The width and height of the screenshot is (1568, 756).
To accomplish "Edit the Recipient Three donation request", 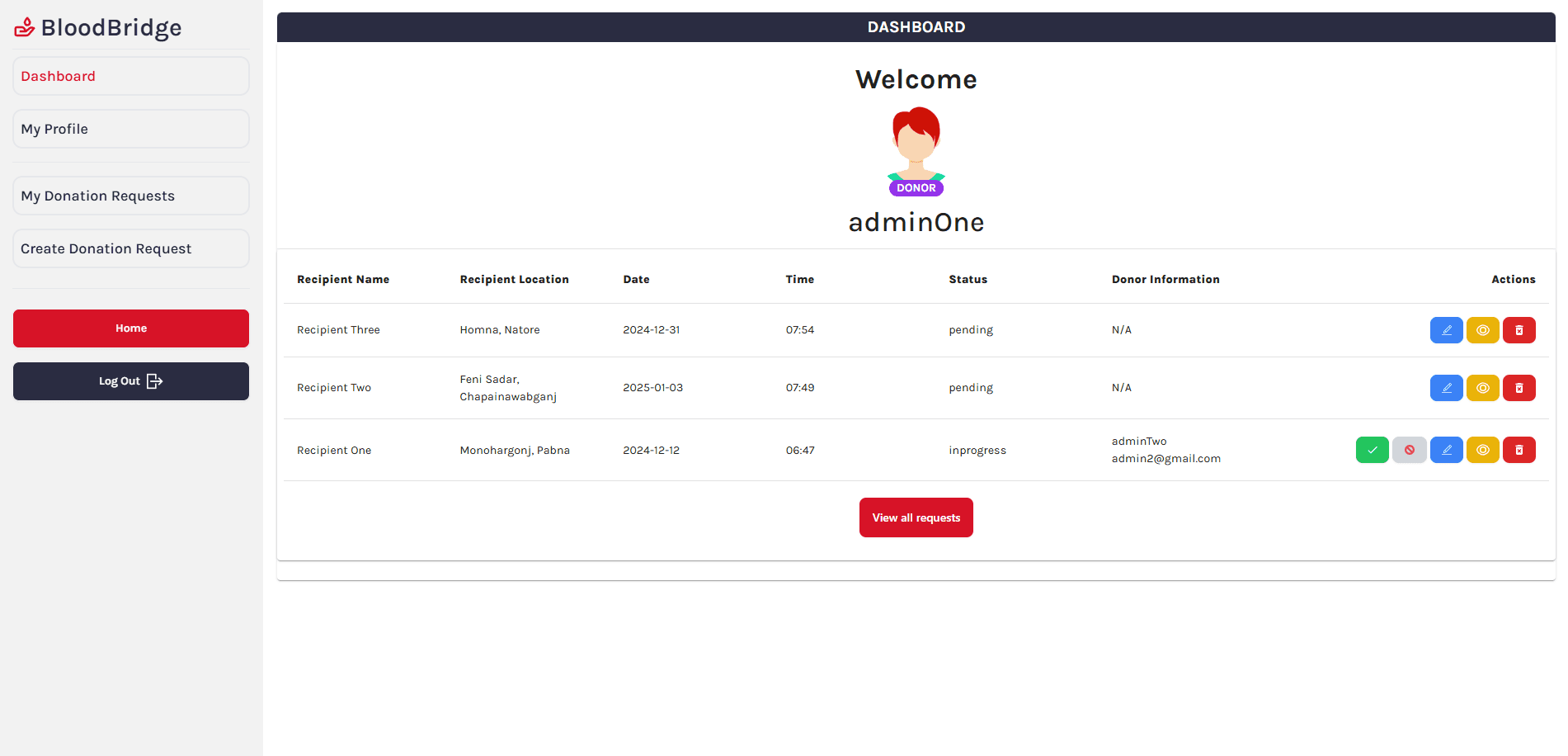I will coord(1445,330).
